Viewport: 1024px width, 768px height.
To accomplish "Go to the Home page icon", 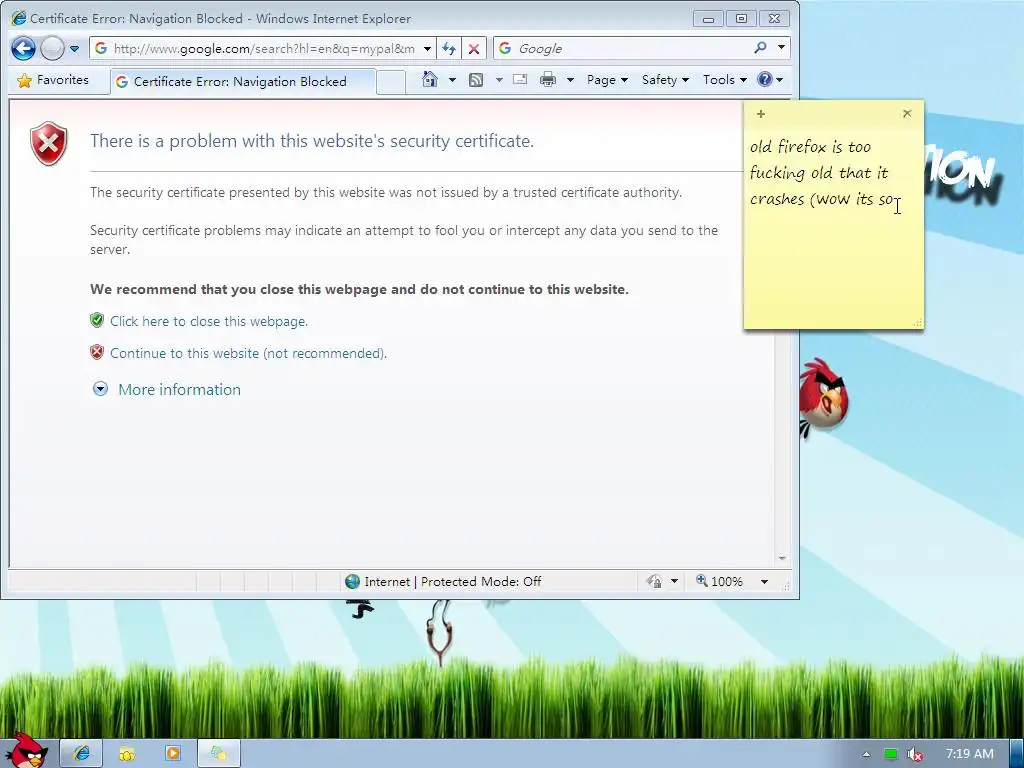I will click(x=430, y=80).
